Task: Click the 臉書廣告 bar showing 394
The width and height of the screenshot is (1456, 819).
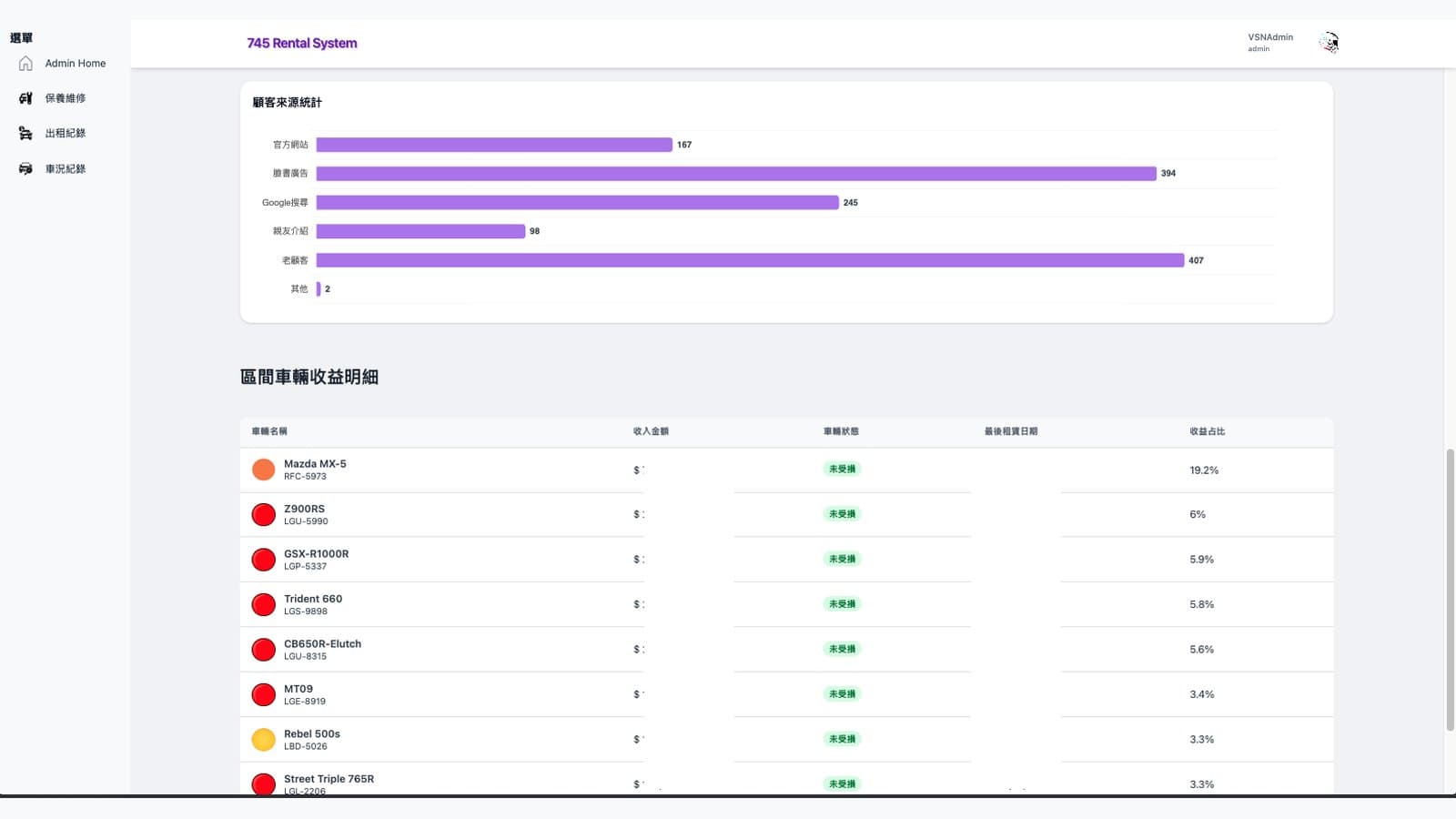Action: coord(736,173)
